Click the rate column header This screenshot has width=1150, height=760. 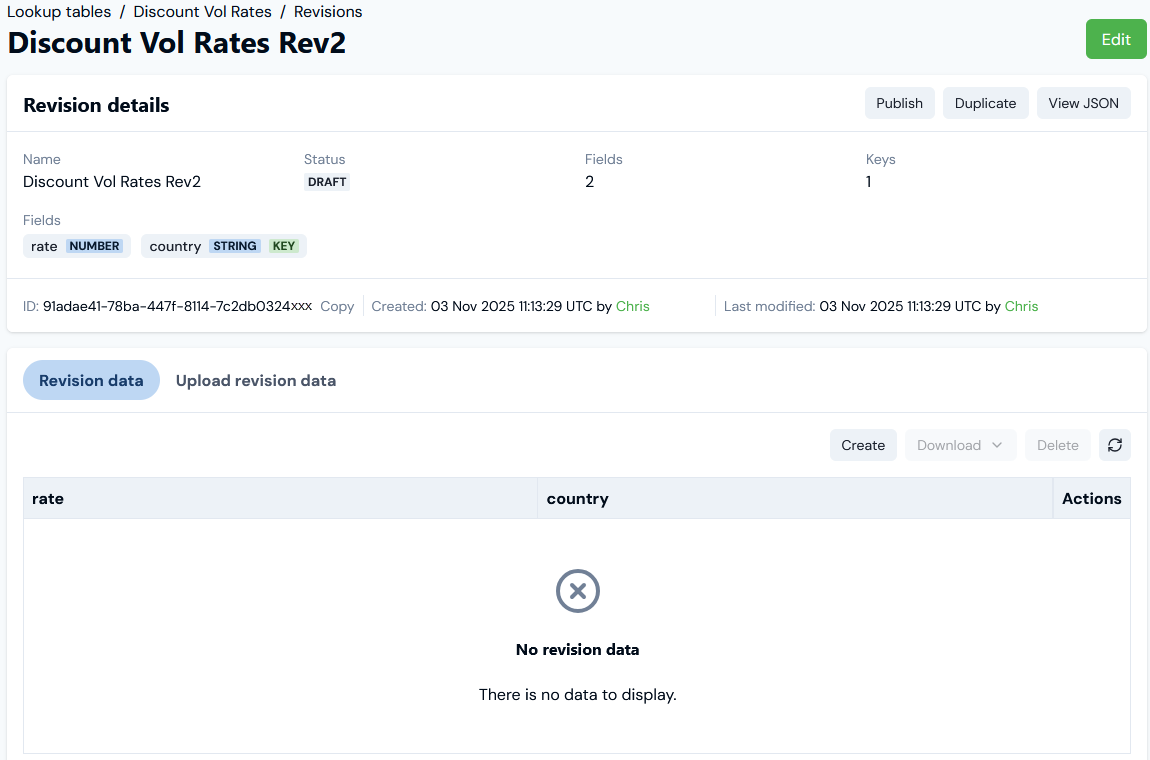[x=48, y=498]
